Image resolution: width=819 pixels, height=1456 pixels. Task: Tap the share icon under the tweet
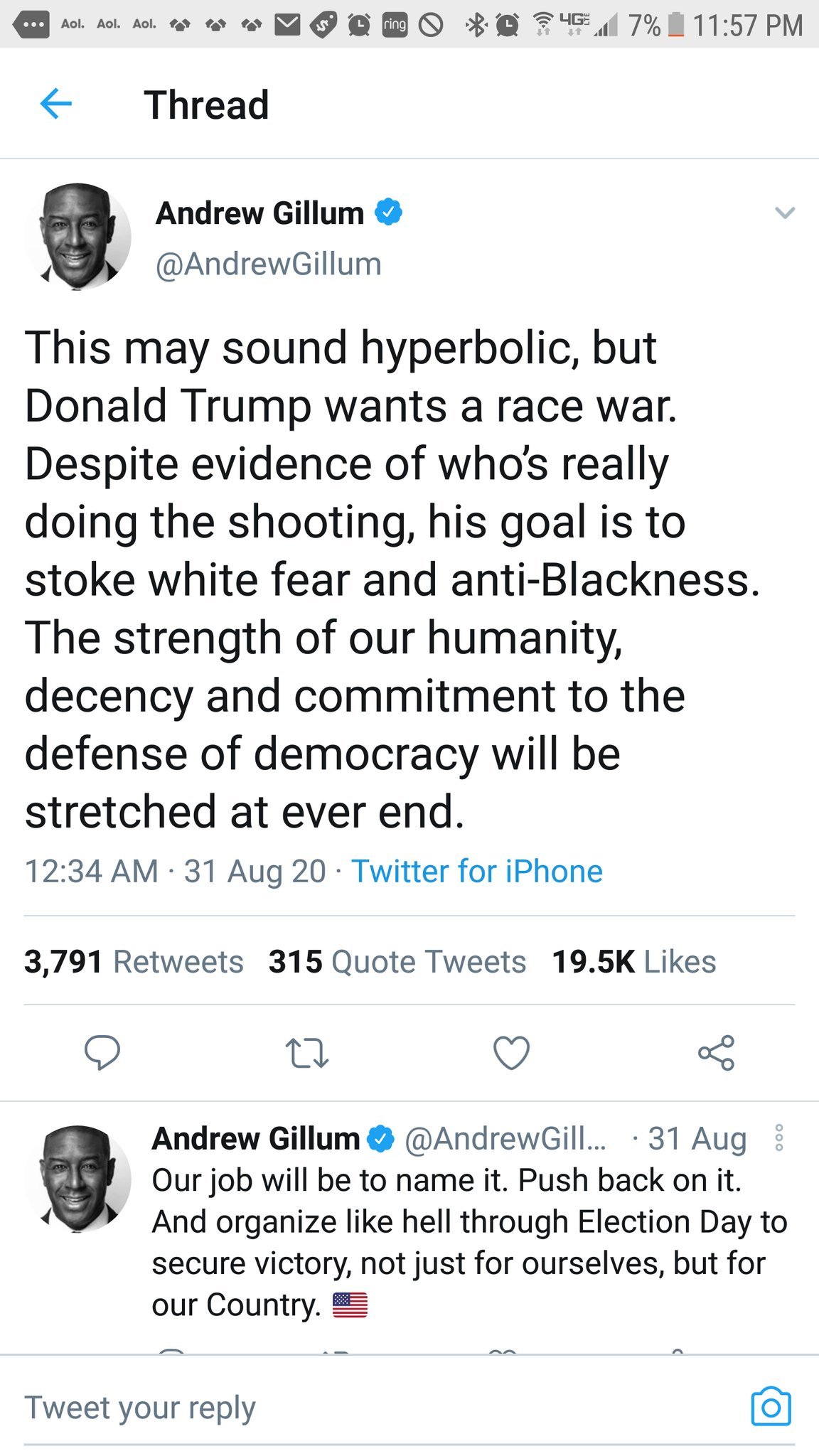[716, 1053]
